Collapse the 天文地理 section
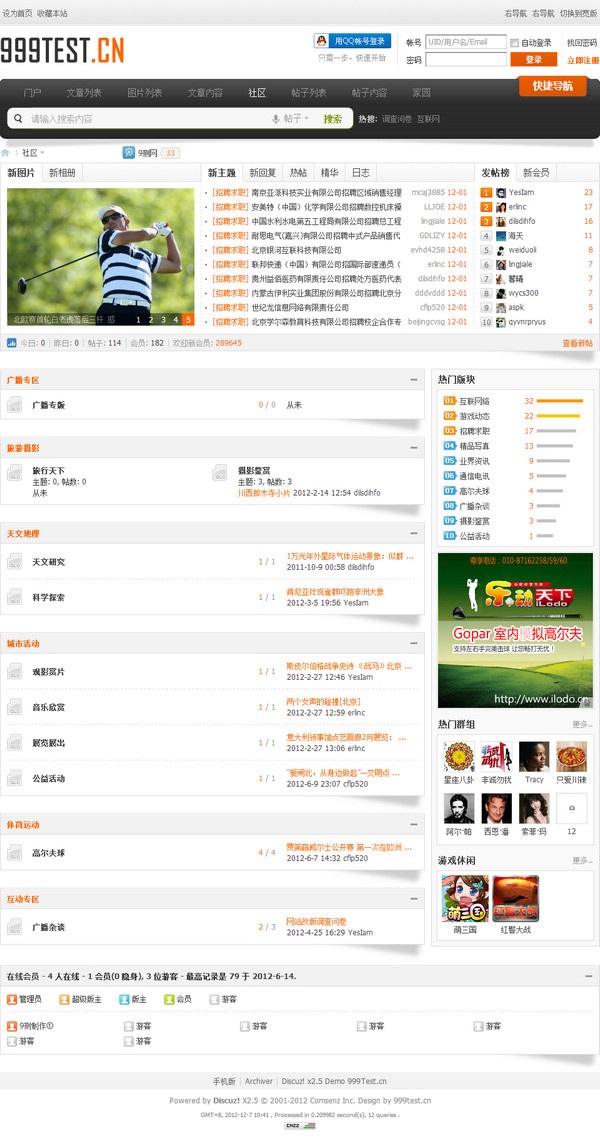Image resolution: width=600 pixels, height=1141 pixels. point(414,533)
